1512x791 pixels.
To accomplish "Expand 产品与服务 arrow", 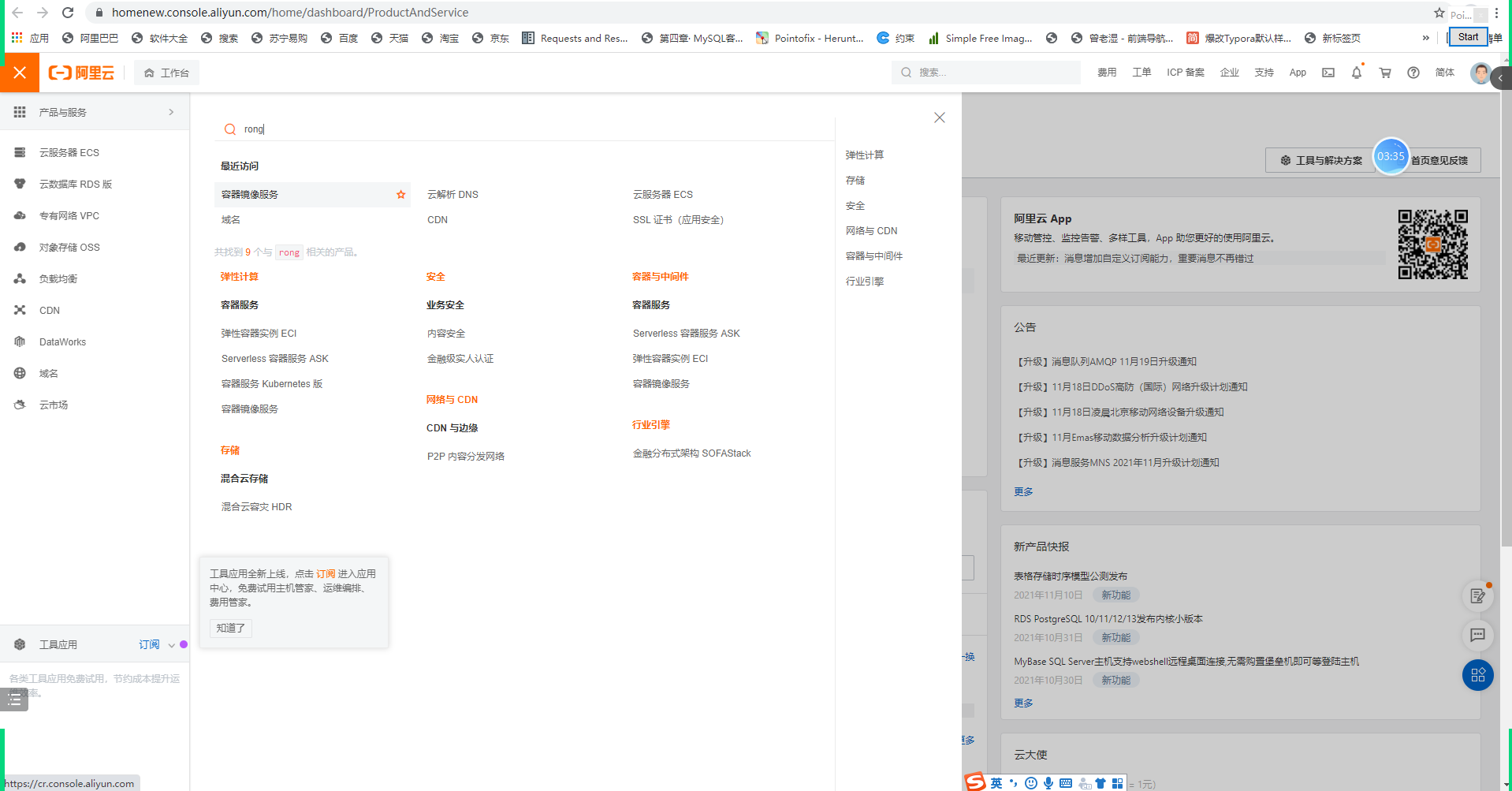I will (171, 112).
